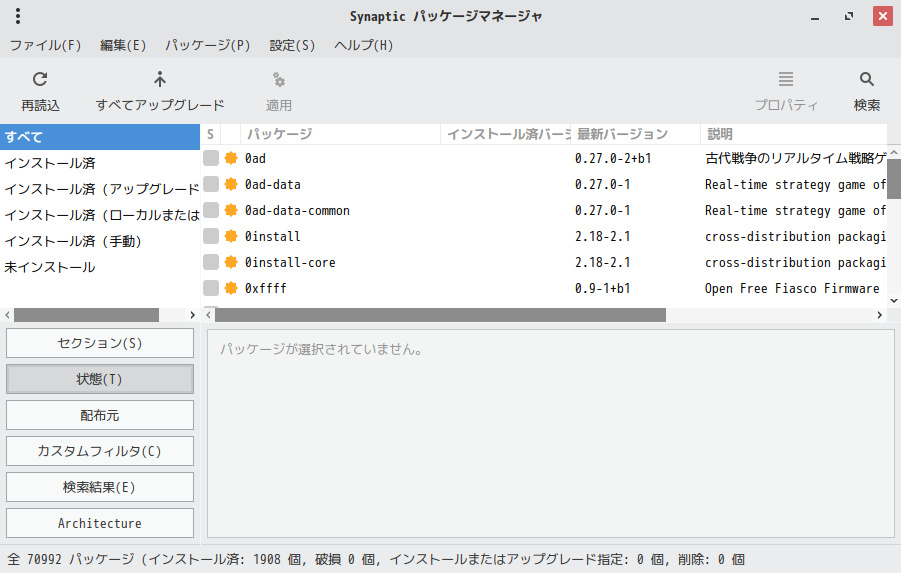Open the ファイル(F) menu
Screen dimensions: 901x573
45,45
